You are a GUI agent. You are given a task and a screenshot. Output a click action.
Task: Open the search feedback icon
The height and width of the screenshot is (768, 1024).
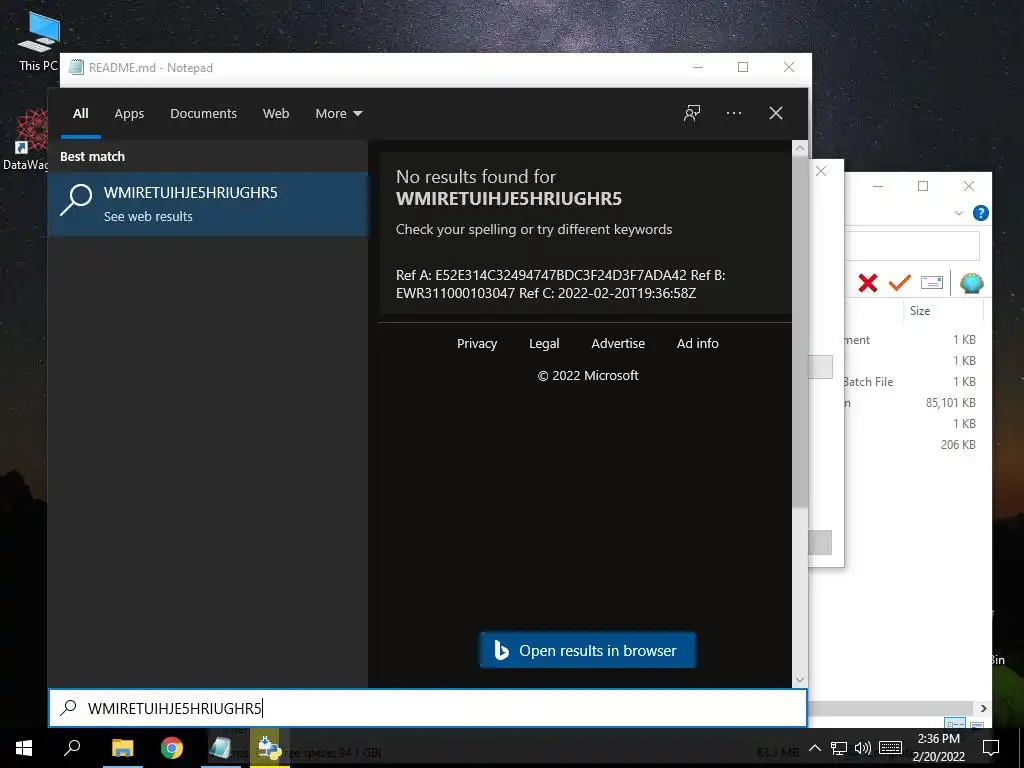(x=692, y=114)
